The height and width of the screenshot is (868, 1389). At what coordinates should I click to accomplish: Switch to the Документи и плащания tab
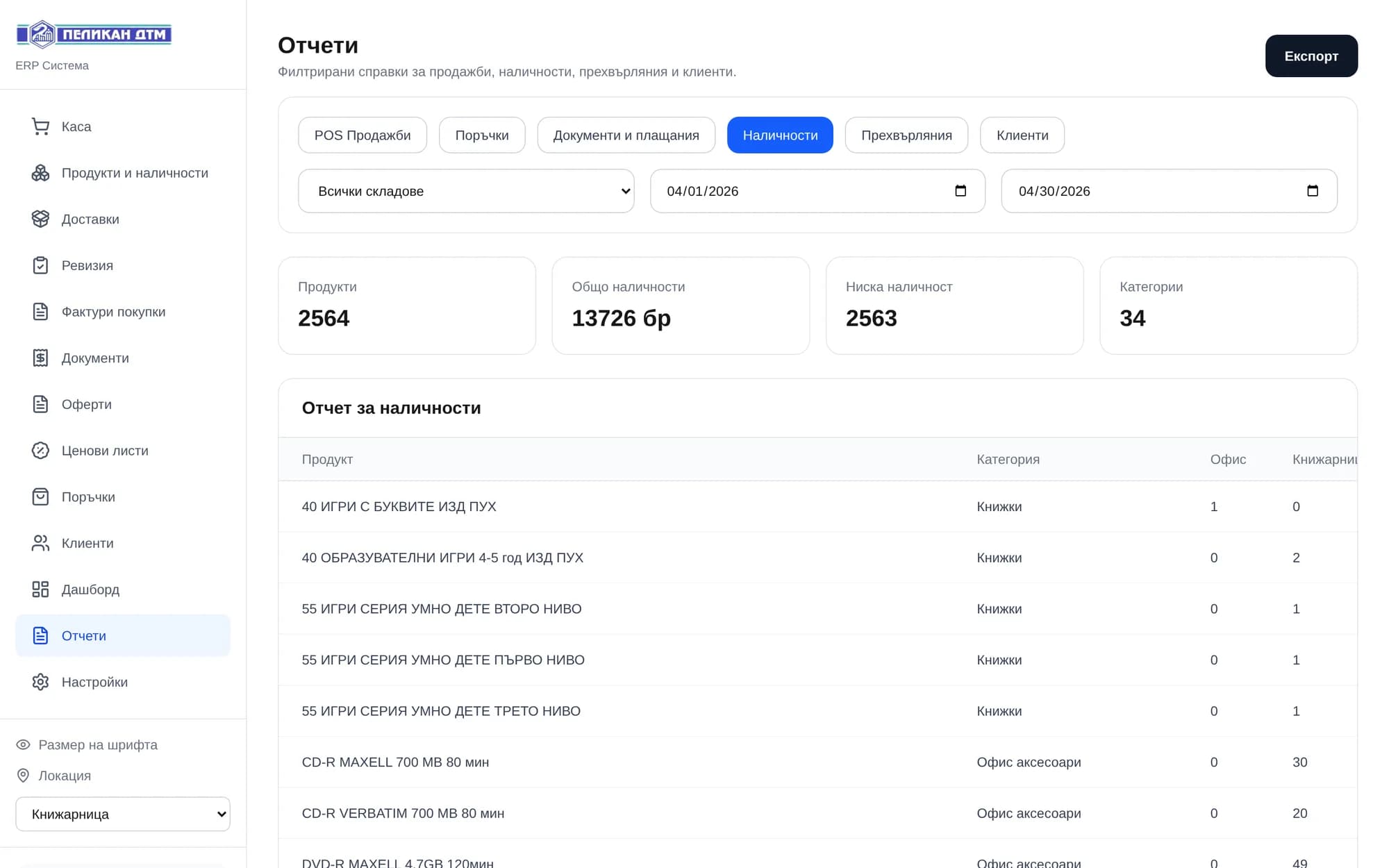[x=626, y=135]
